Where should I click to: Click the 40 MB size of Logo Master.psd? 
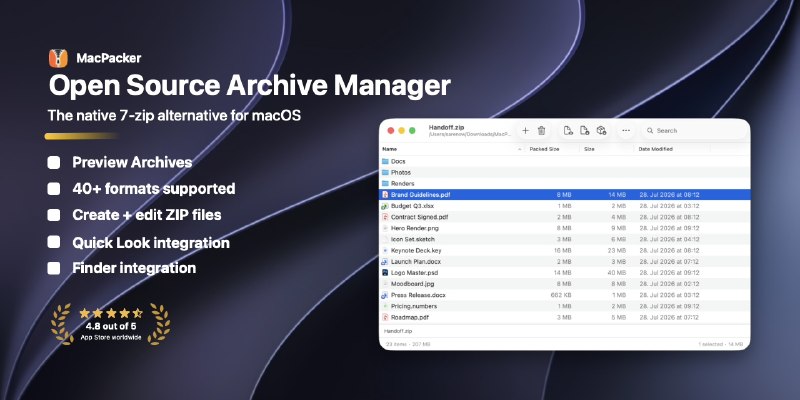[616, 273]
